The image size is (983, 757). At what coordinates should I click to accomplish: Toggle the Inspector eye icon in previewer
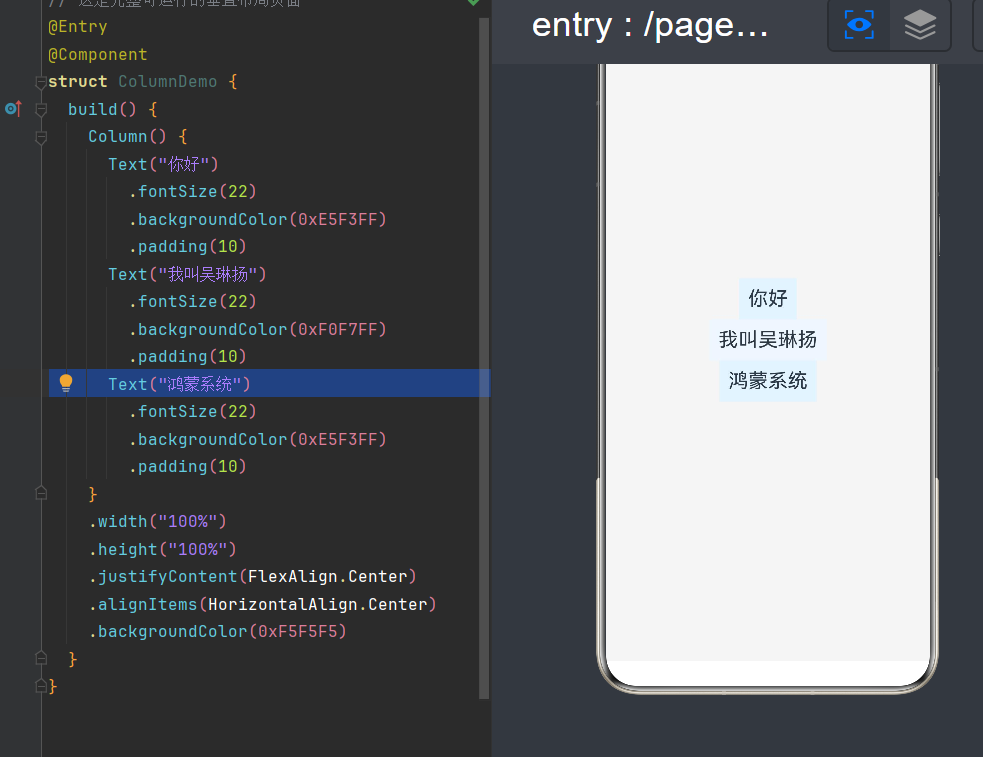859,25
